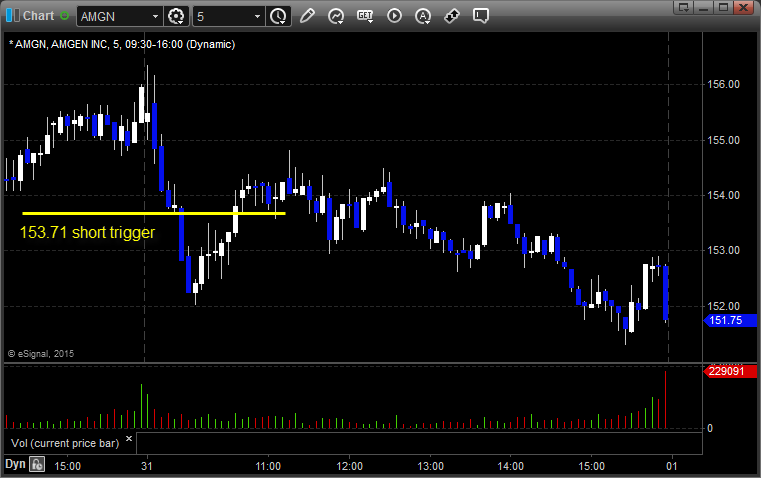Click the window options pop-out button
Screen dimensions: 761x478
684,7
